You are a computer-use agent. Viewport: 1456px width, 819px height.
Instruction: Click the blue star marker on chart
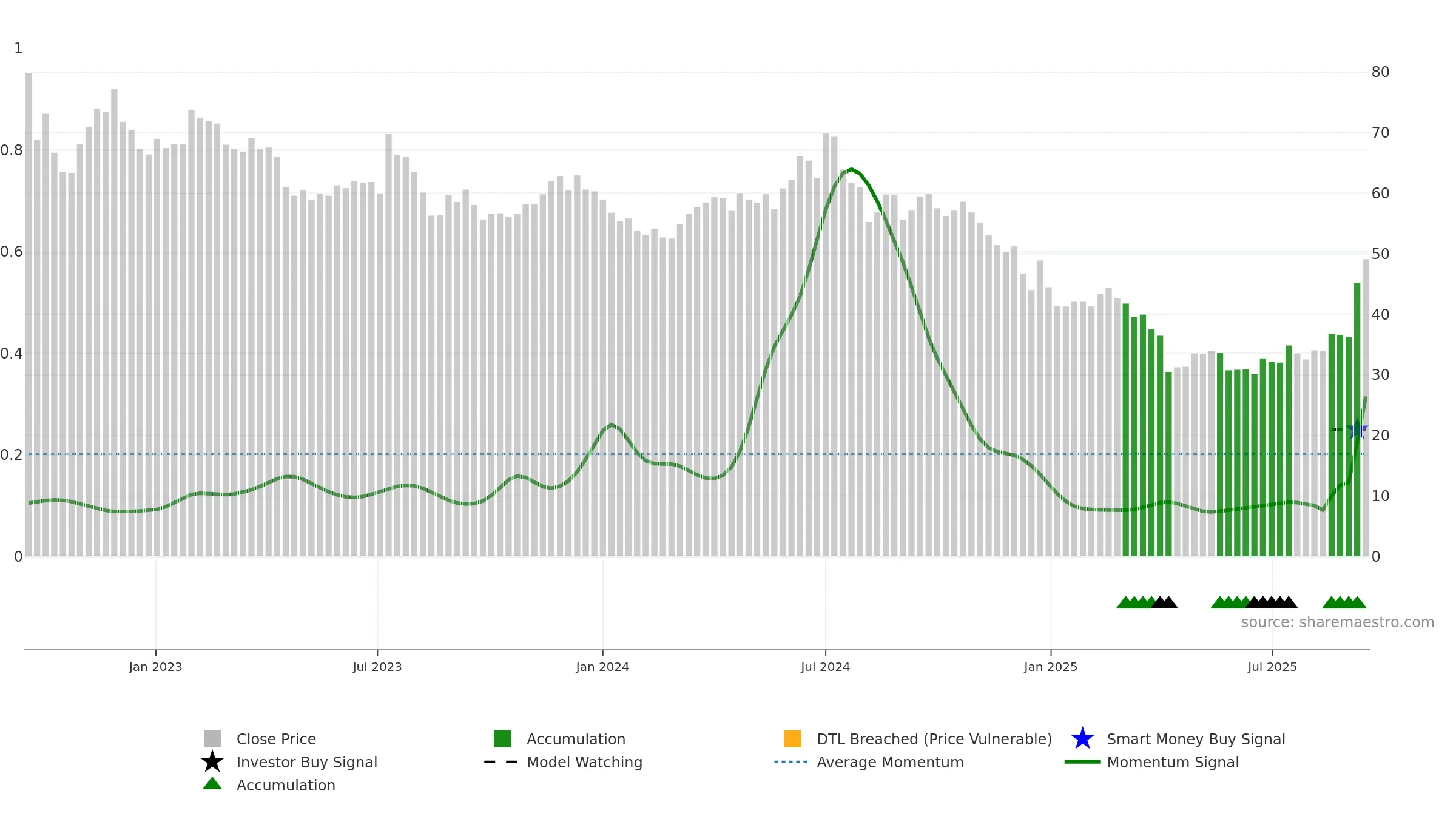pyautogui.click(x=1357, y=430)
